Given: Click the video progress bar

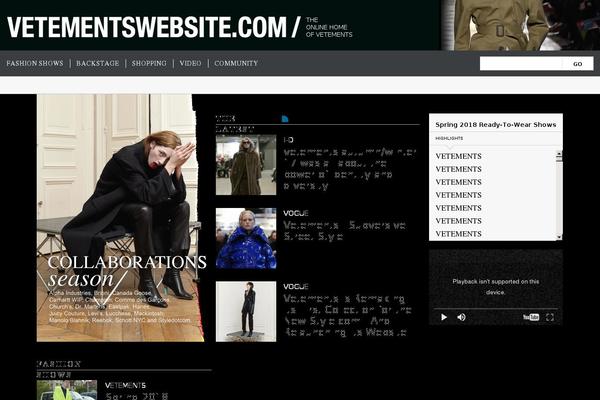Looking at the screenshot, I should [496, 309].
